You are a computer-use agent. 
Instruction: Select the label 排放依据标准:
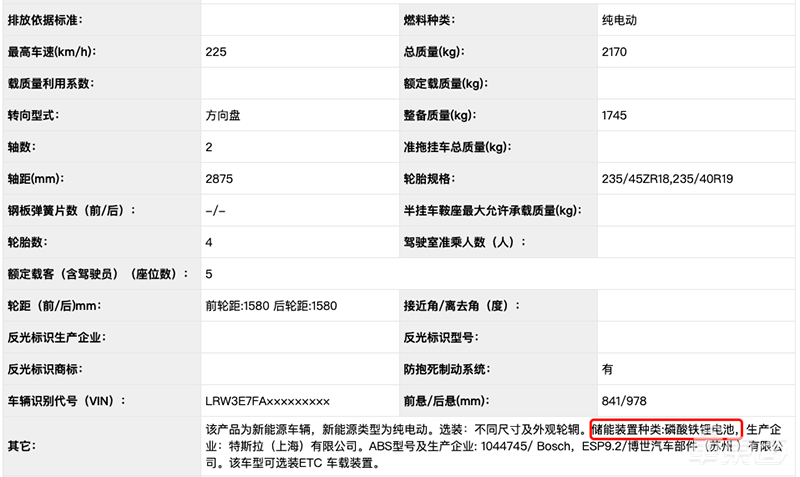[45, 20]
